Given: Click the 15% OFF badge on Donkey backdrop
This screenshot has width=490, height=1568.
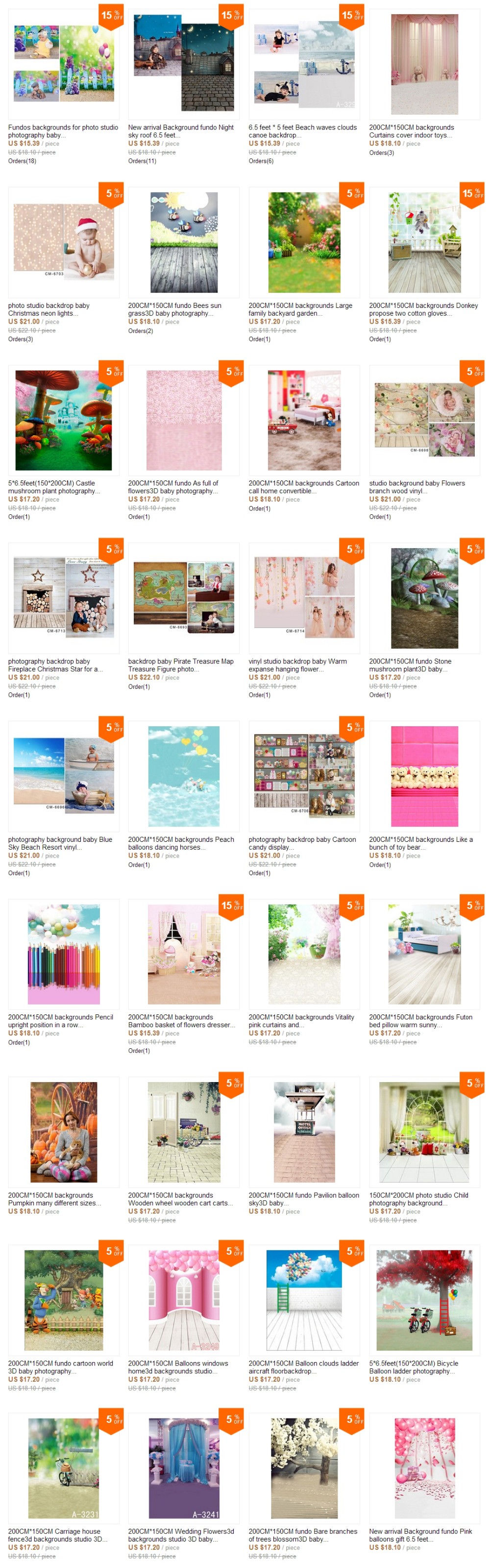Looking at the screenshot, I should [x=472, y=194].
